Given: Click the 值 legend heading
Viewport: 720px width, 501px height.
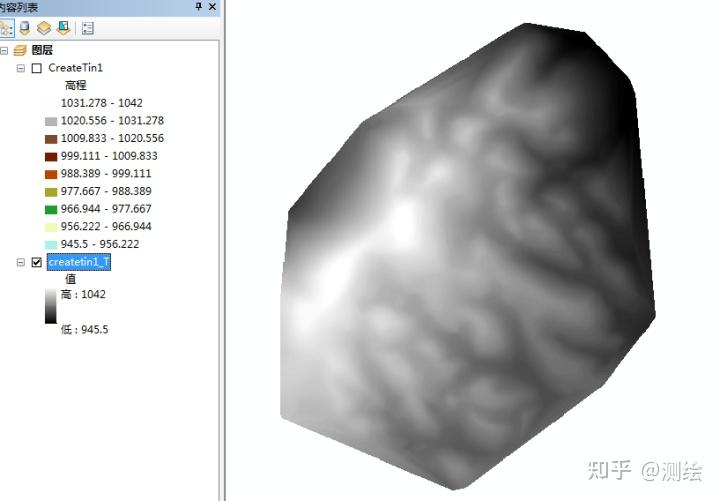Looking at the screenshot, I should [70, 279].
